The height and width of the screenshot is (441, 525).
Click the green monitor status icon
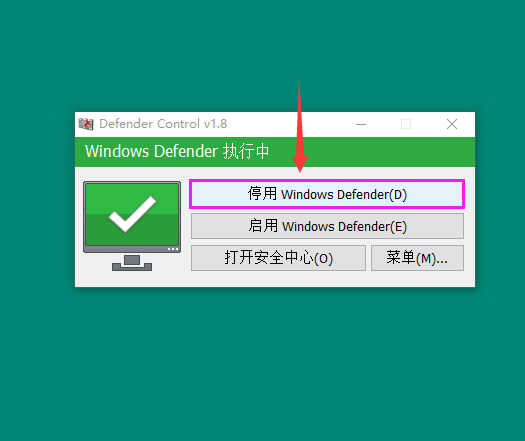click(132, 226)
